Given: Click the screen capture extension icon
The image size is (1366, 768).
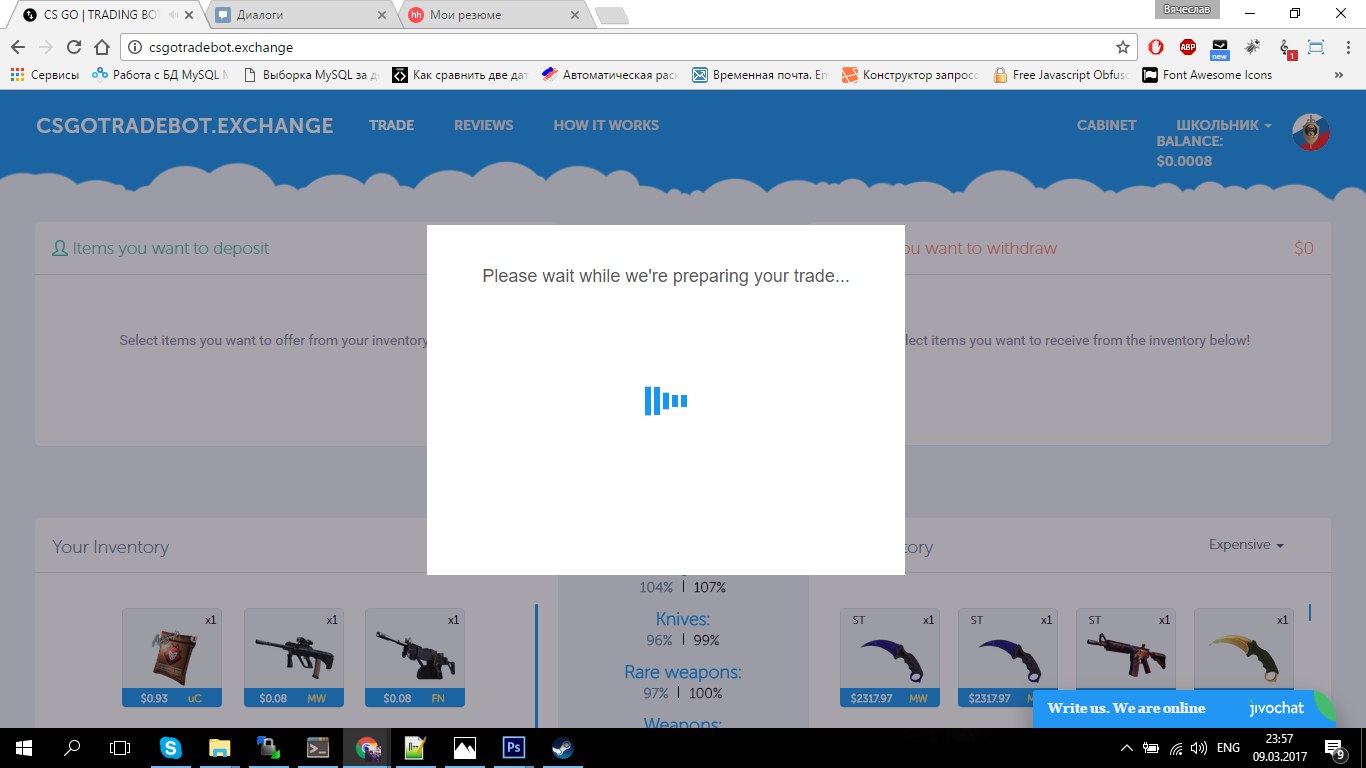Looking at the screenshot, I should pyautogui.click(x=1316, y=47).
